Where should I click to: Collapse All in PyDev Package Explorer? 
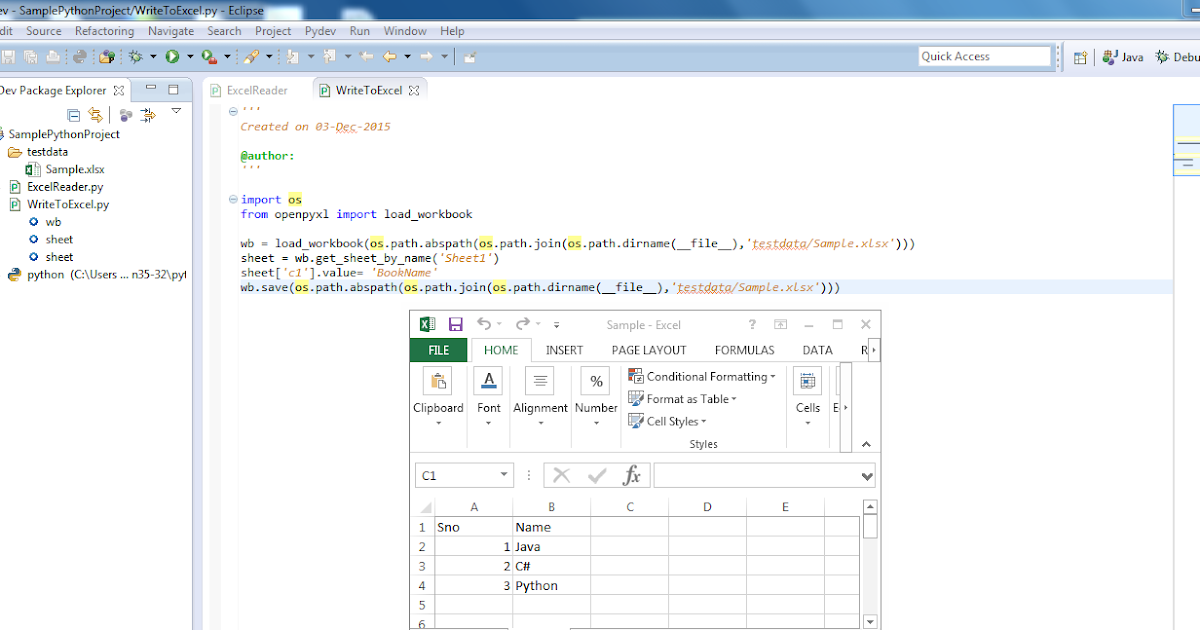[x=74, y=113]
